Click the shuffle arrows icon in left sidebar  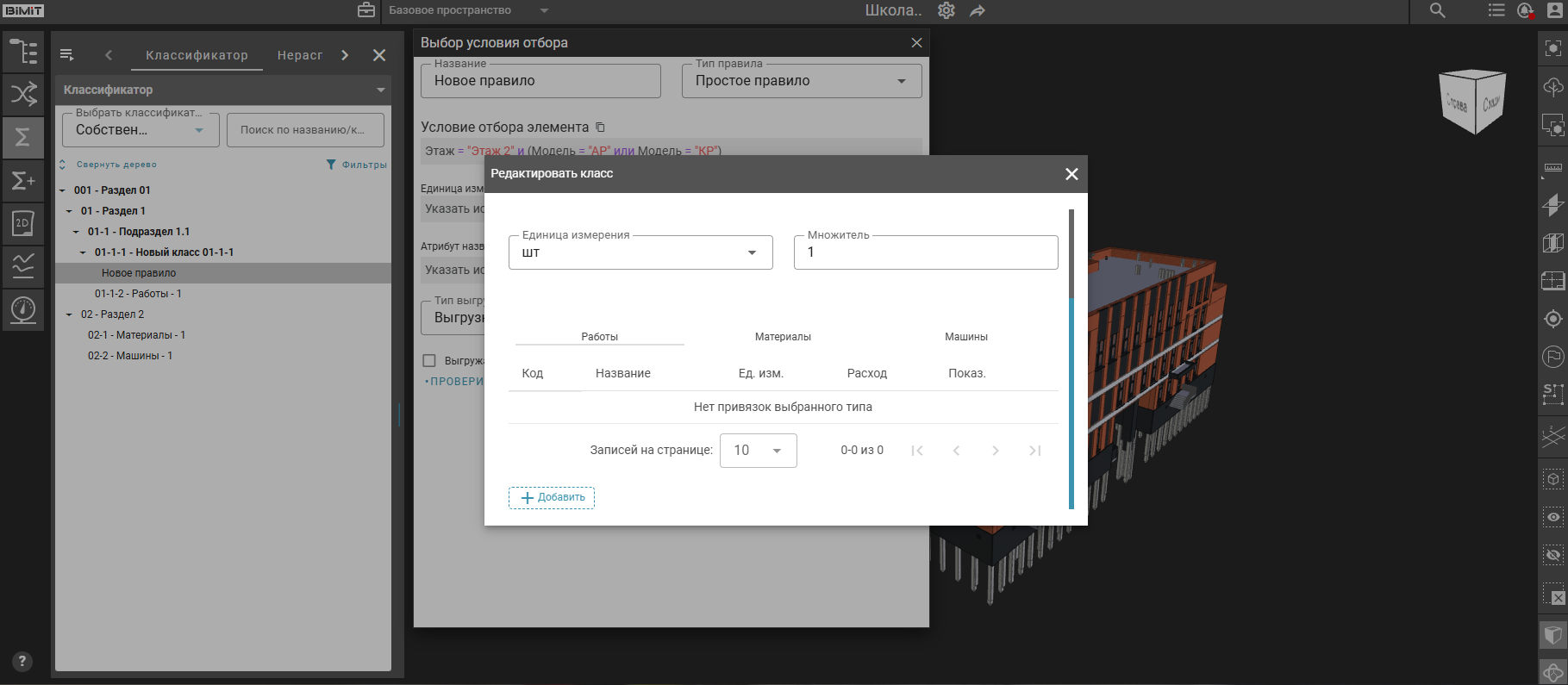point(23,94)
